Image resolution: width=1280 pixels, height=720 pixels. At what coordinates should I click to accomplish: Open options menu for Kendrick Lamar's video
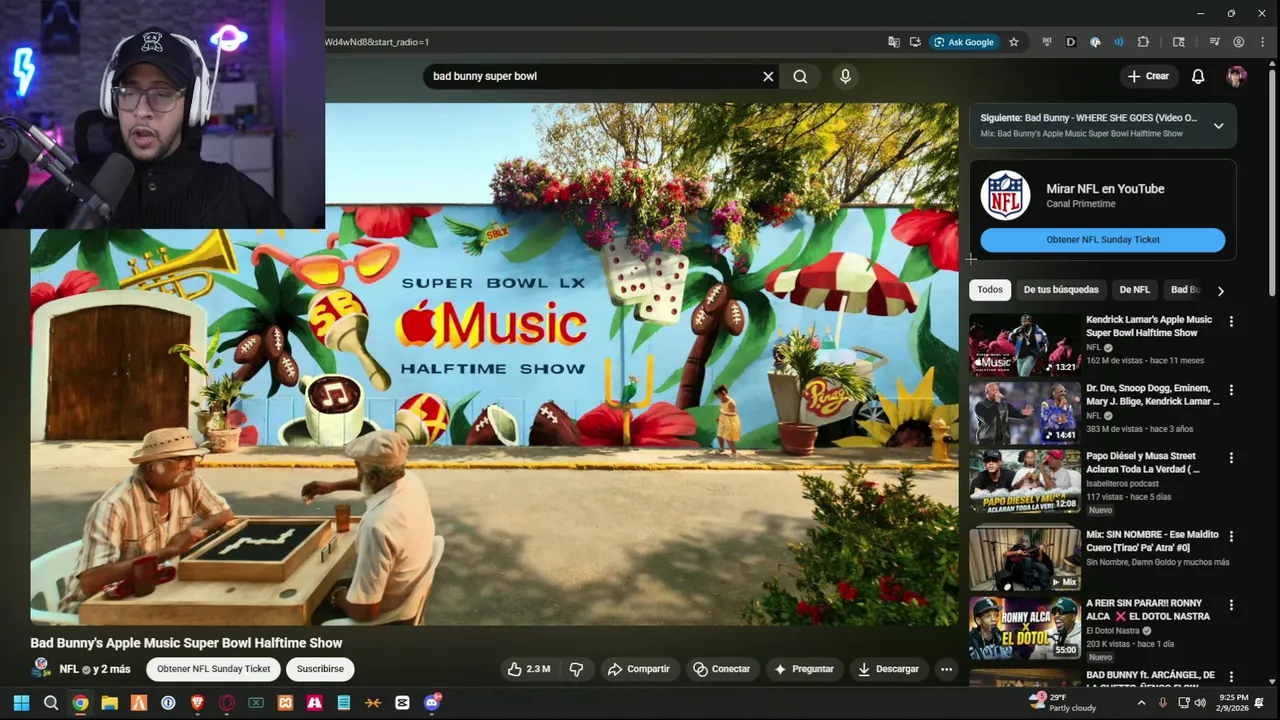tap(1231, 322)
